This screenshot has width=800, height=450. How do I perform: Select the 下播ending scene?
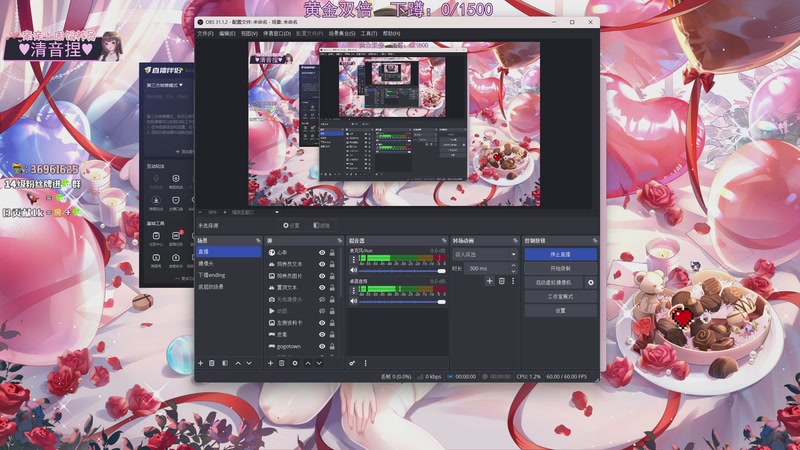point(229,275)
